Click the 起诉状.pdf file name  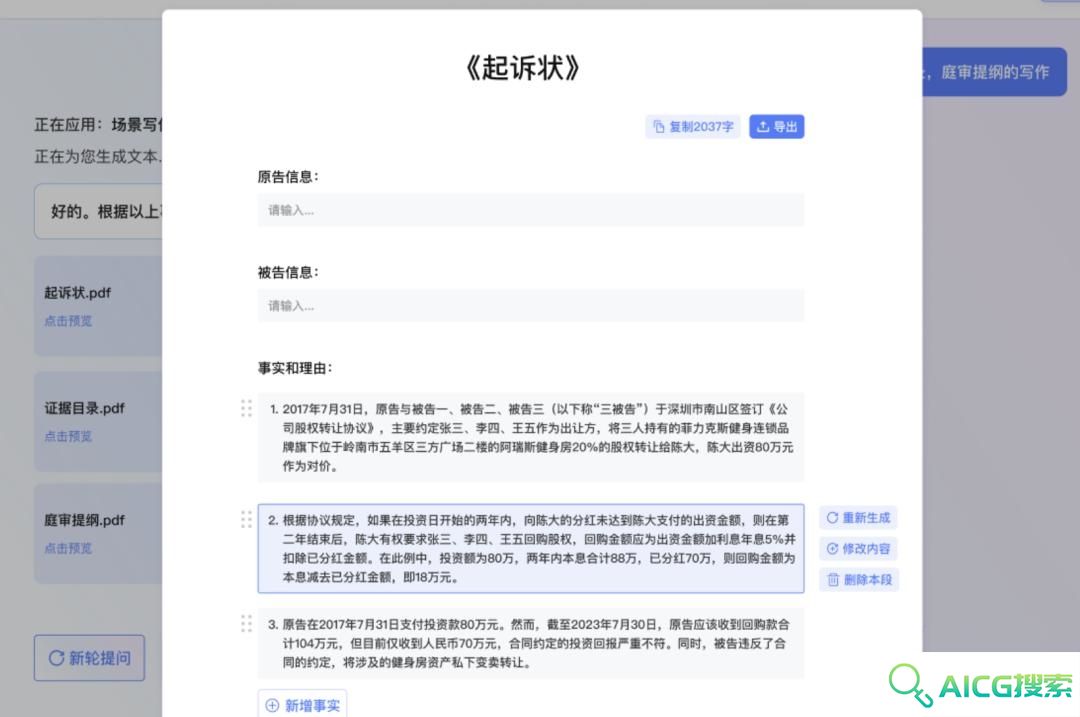pyautogui.click(x=77, y=293)
